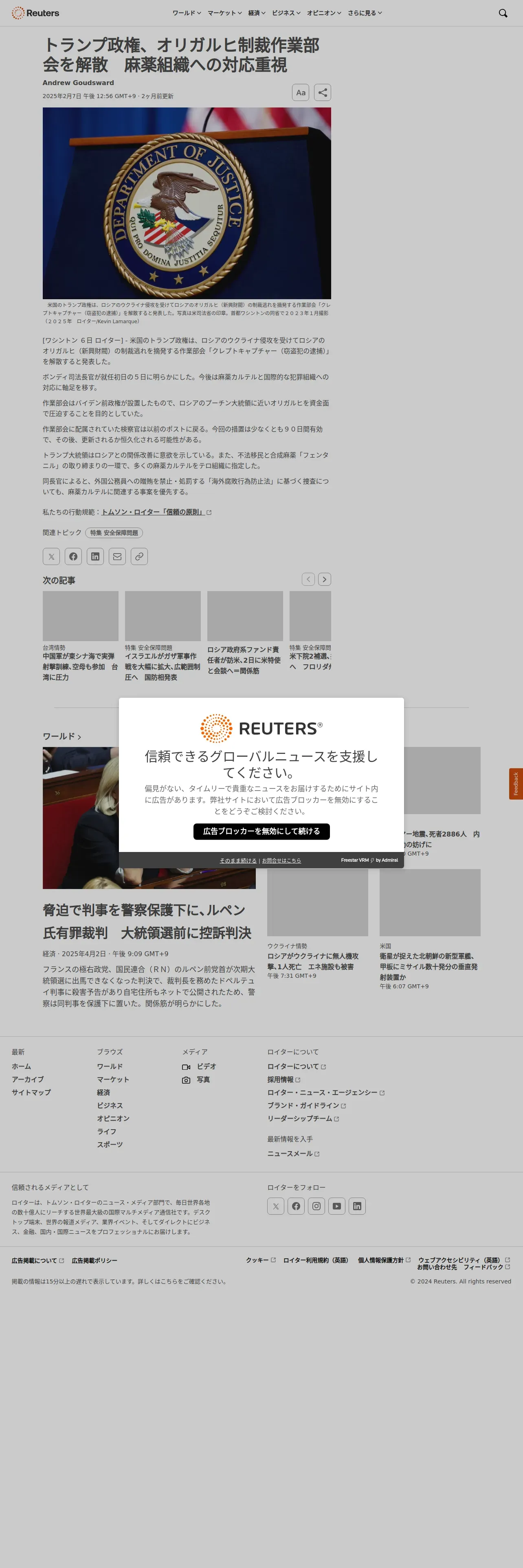Click 広告ブロッカーを無効にして続ける button
523x1568 pixels.
coord(261,831)
